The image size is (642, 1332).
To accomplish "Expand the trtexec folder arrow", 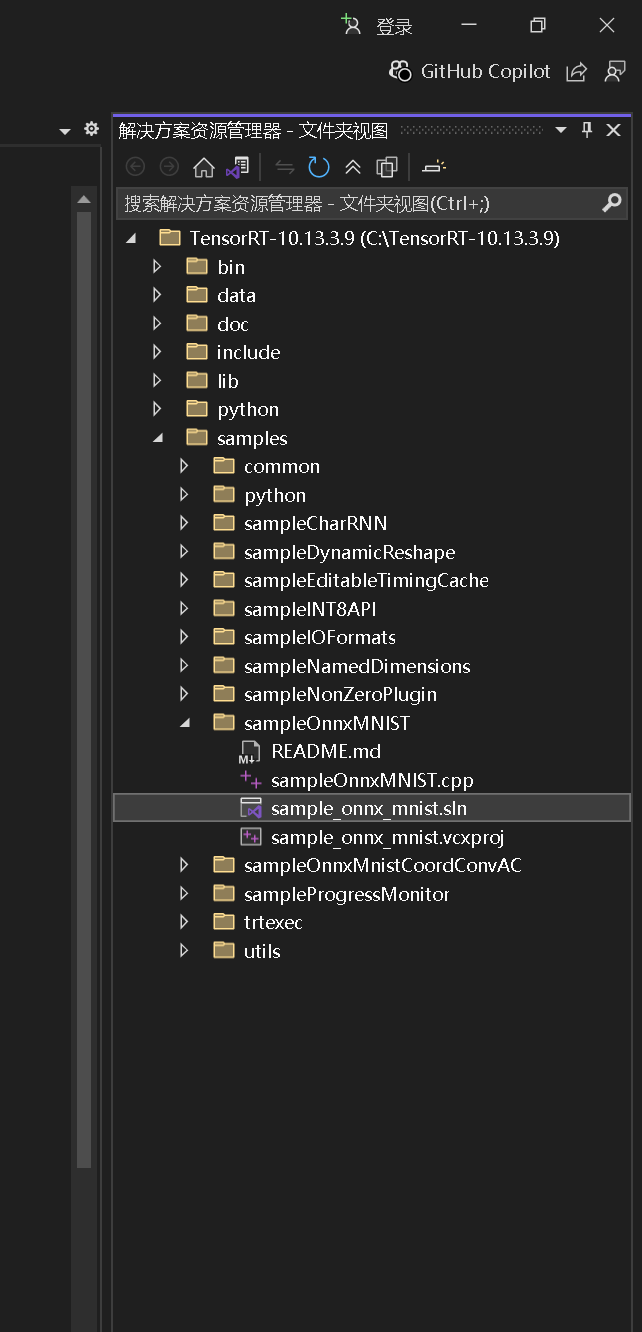I will pyautogui.click(x=183, y=922).
